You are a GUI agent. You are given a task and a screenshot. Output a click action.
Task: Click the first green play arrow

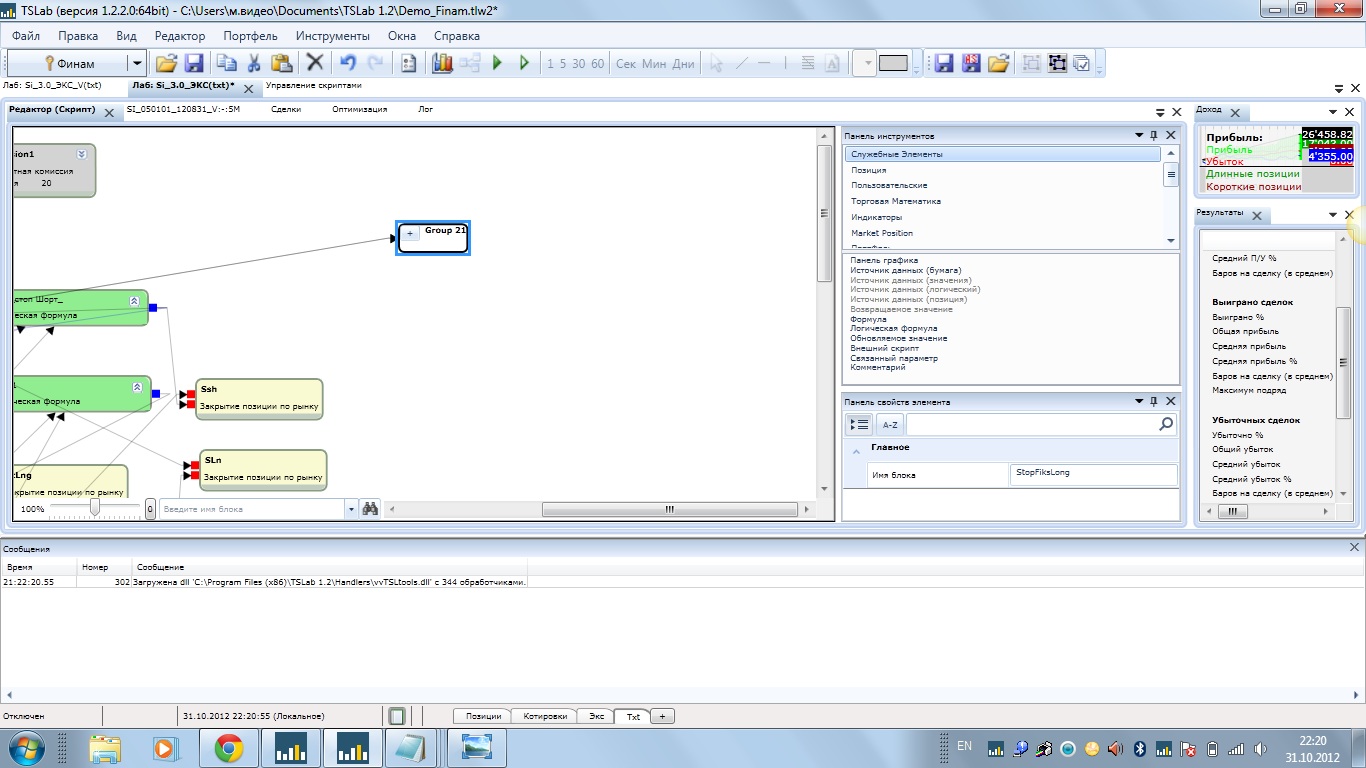(x=497, y=63)
